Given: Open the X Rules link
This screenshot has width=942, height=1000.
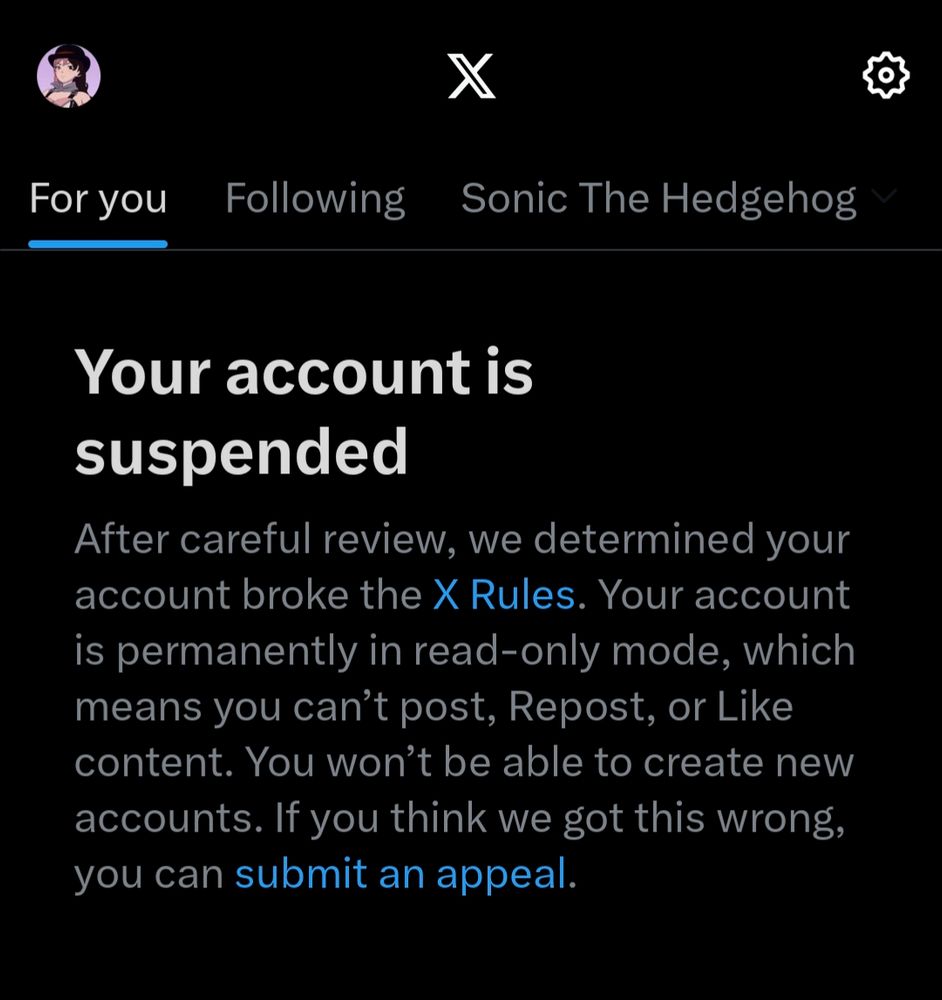Looking at the screenshot, I should point(503,595).
